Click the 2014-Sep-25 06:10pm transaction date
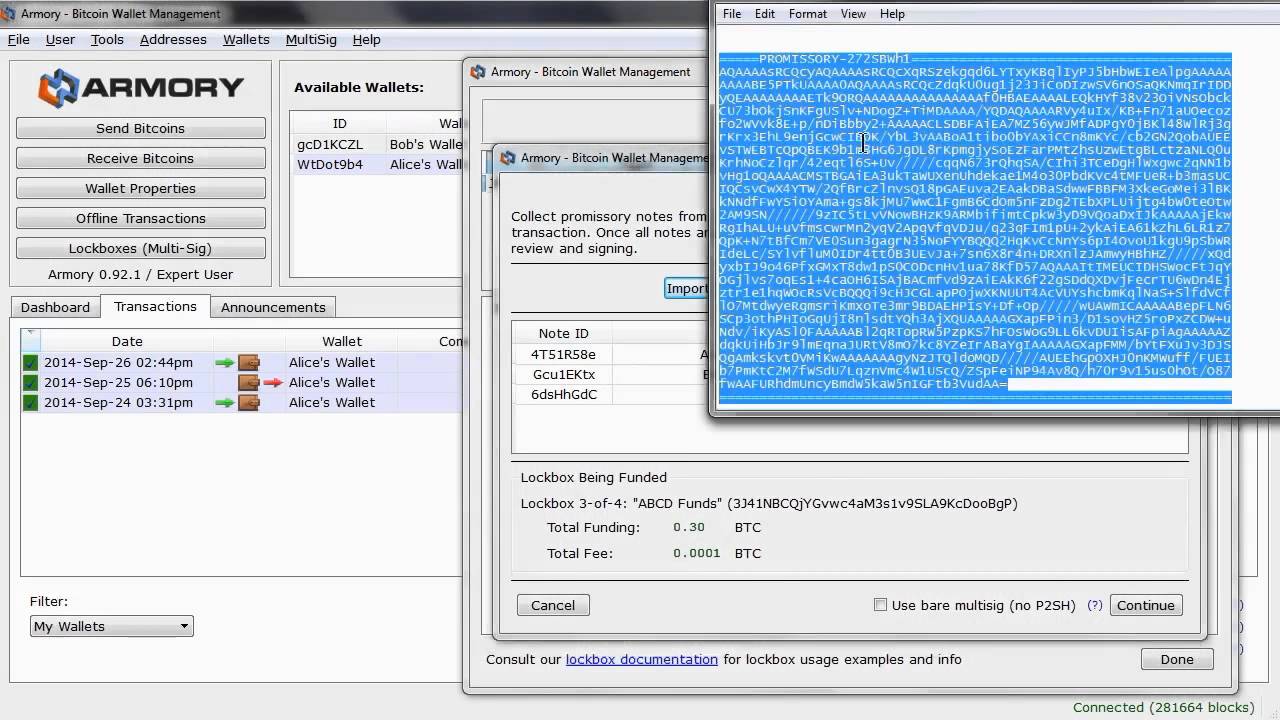1280x720 pixels. tap(118, 382)
